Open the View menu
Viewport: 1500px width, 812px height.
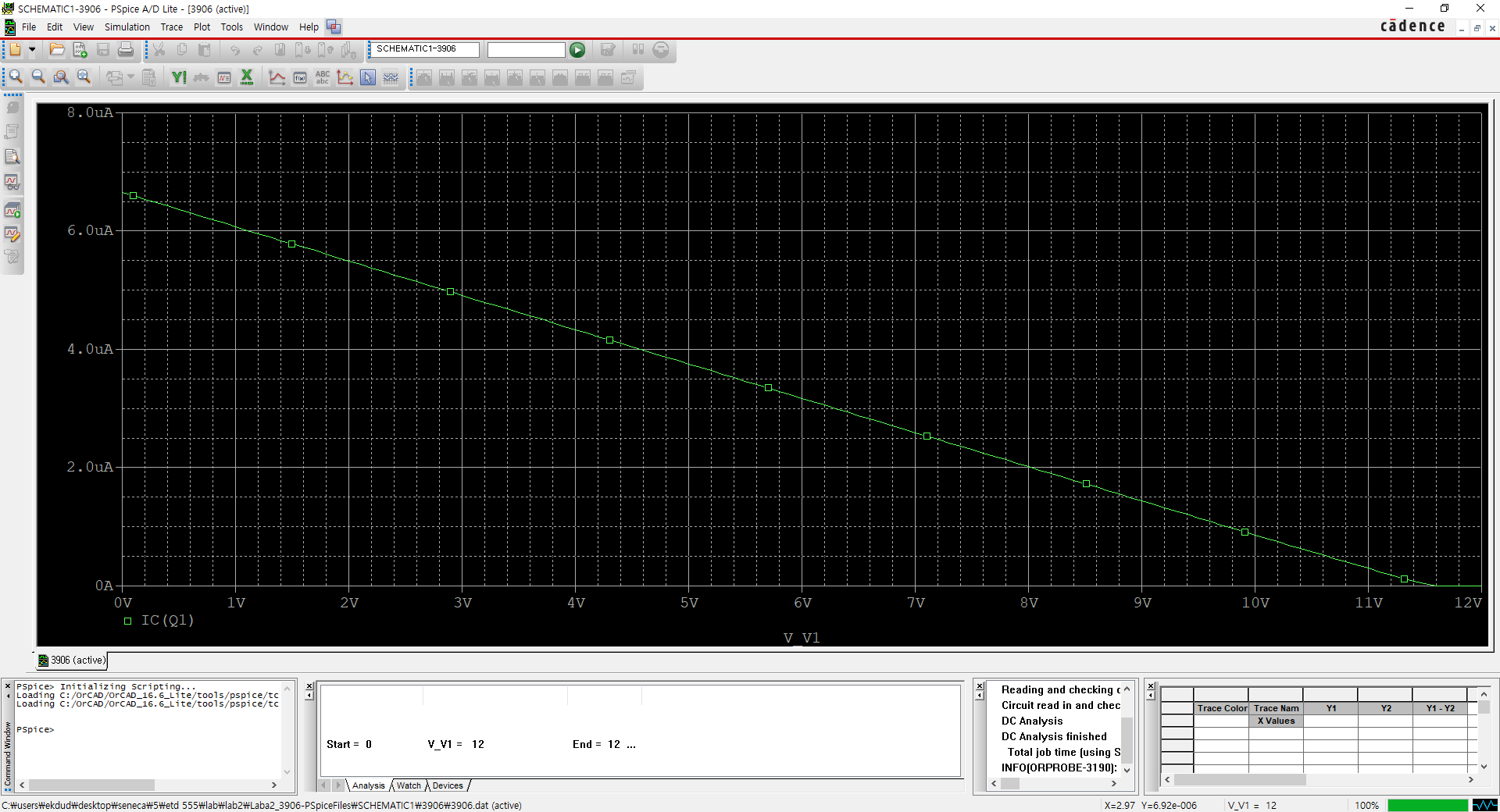(84, 27)
